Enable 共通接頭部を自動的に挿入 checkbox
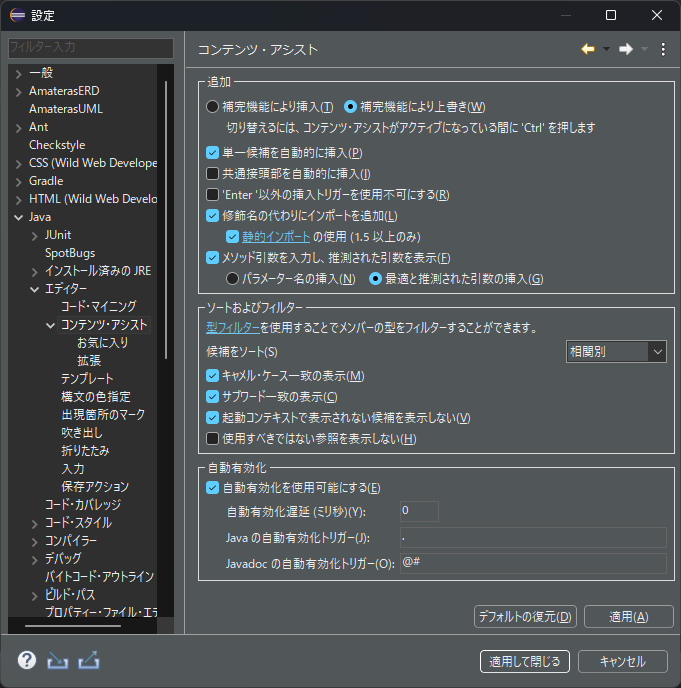Viewport: 681px width, 688px height. point(212,174)
